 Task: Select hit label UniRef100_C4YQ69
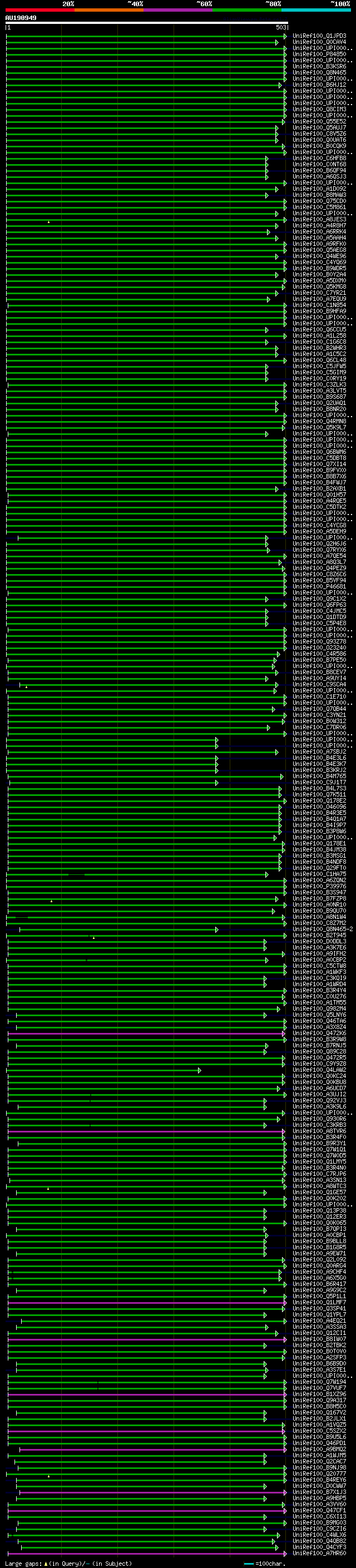click(319, 263)
